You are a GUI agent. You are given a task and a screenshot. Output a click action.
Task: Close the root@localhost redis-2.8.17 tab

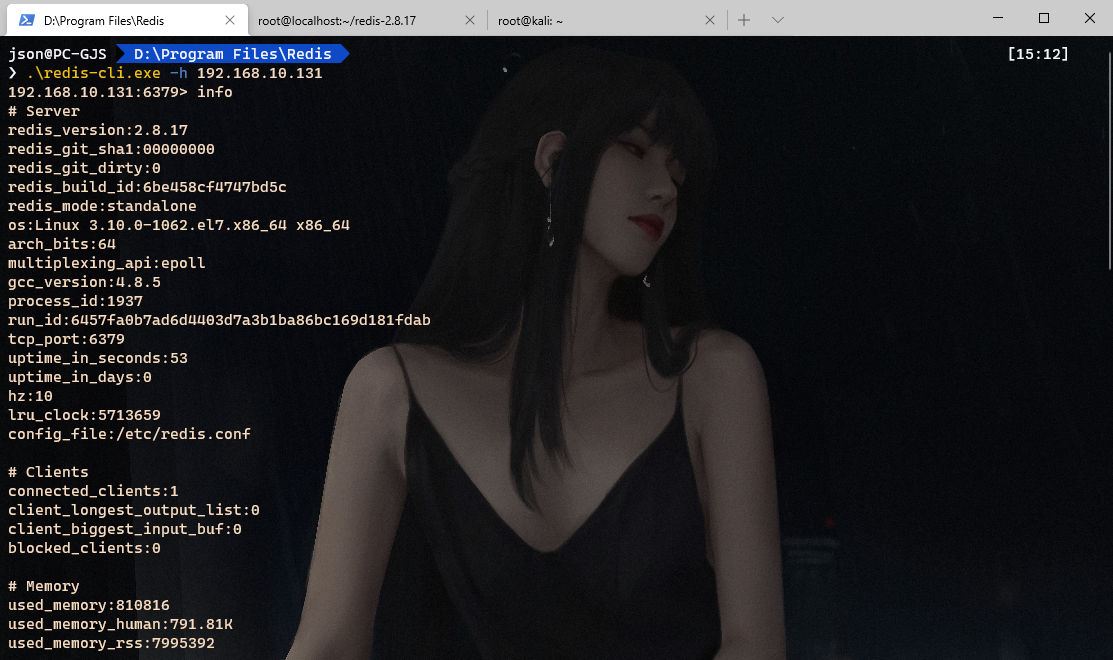click(x=470, y=20)
